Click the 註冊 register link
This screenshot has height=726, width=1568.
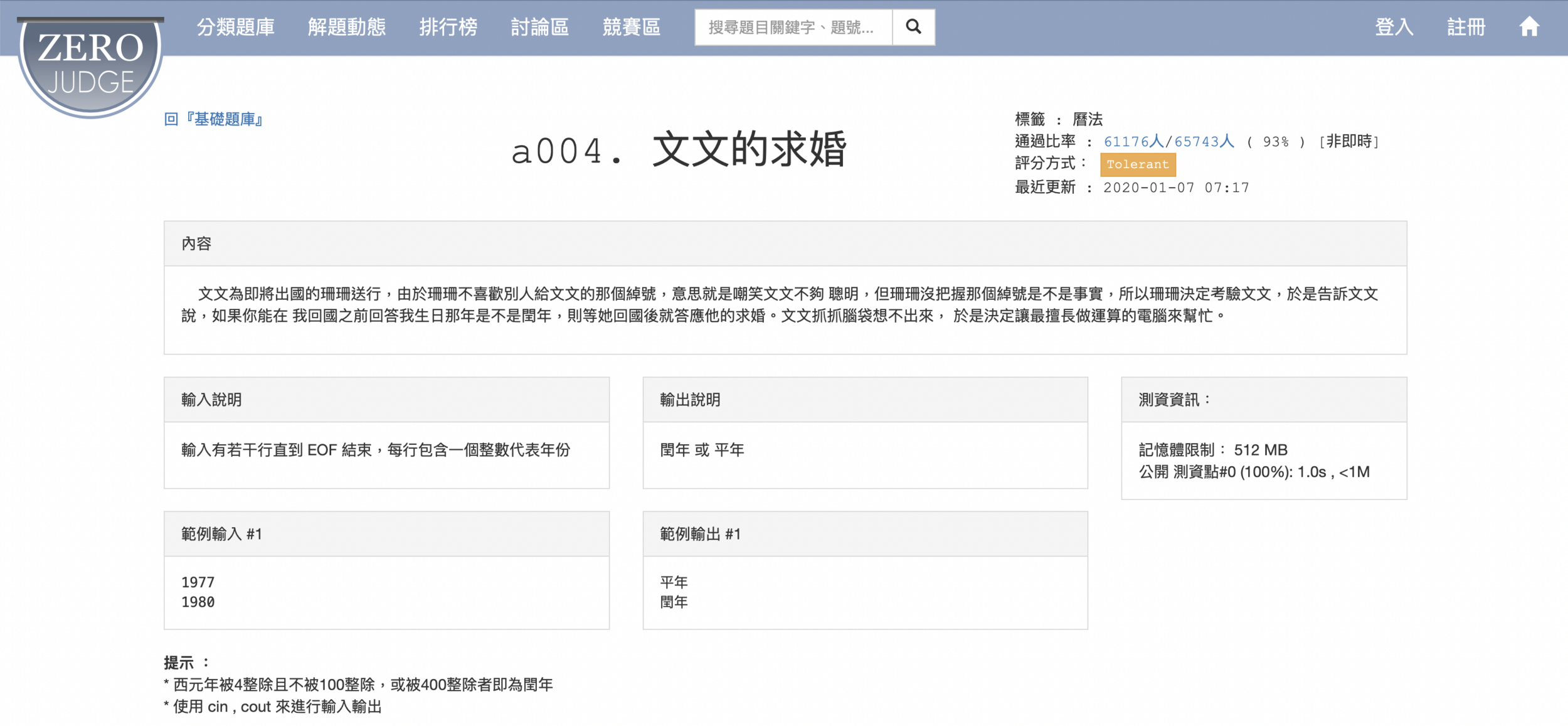1466,27
